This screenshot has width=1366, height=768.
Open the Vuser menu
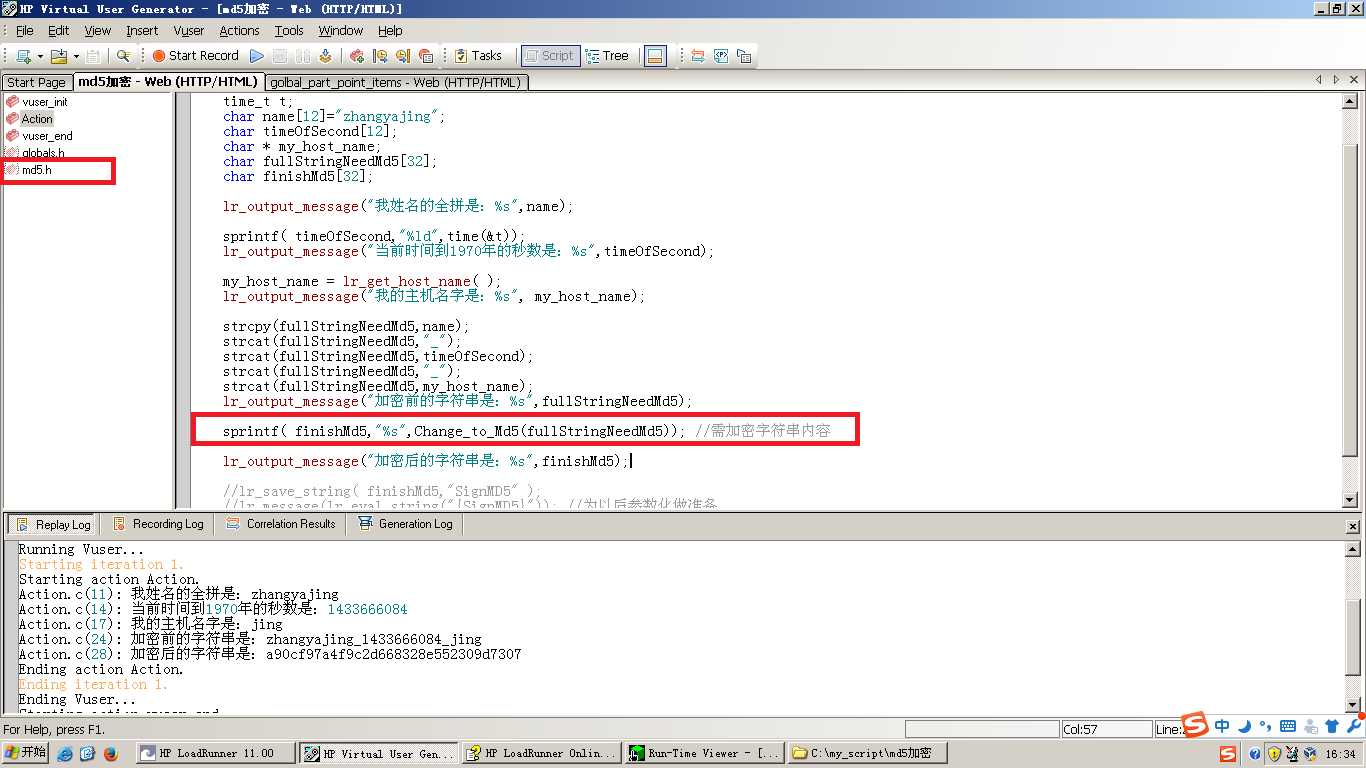pos(188,31)
